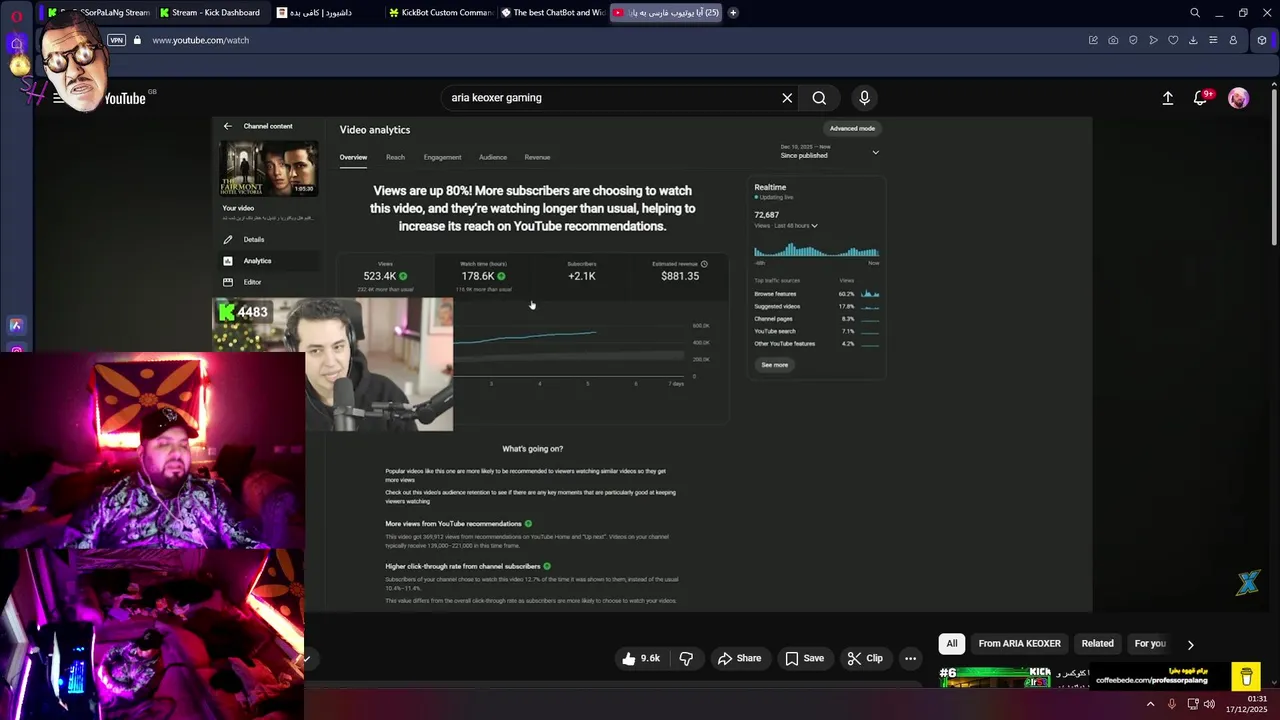1280x720 pixels.
Task: Select the Overview analytics tab
Action: click(x=353, y=157)
